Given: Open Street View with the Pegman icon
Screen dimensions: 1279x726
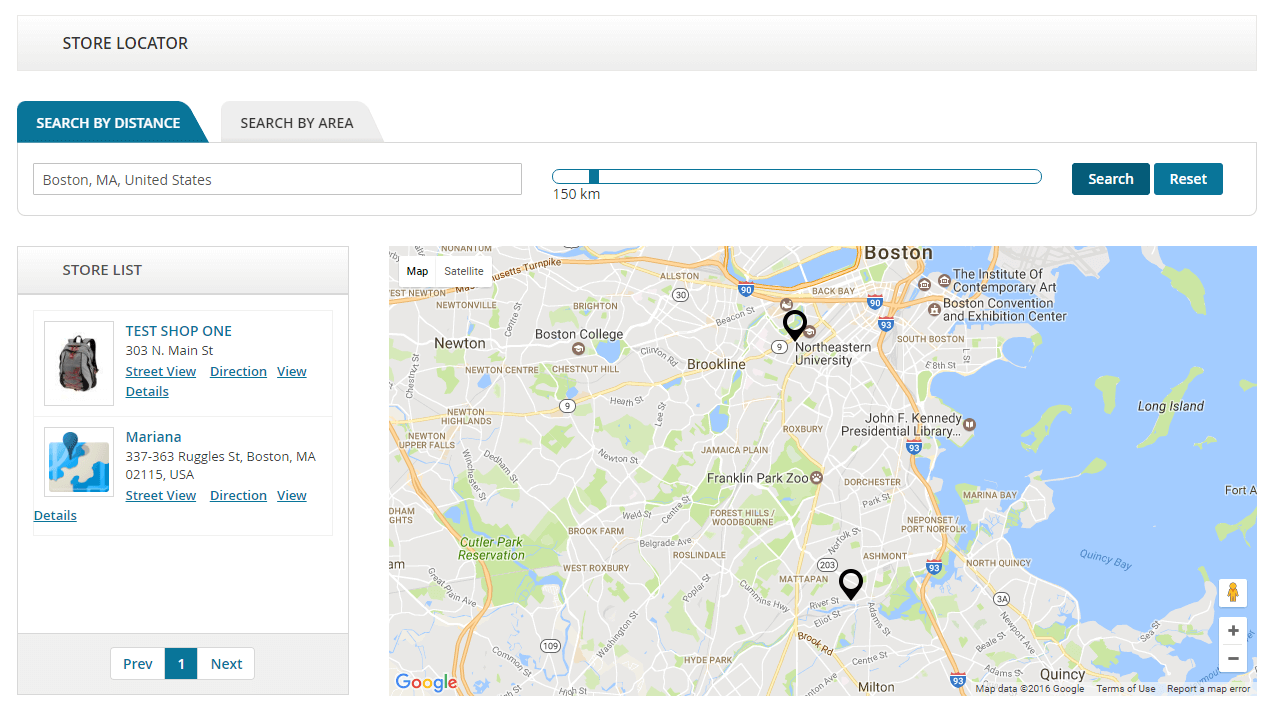Looking at the screenshot, I should 1233,593.
